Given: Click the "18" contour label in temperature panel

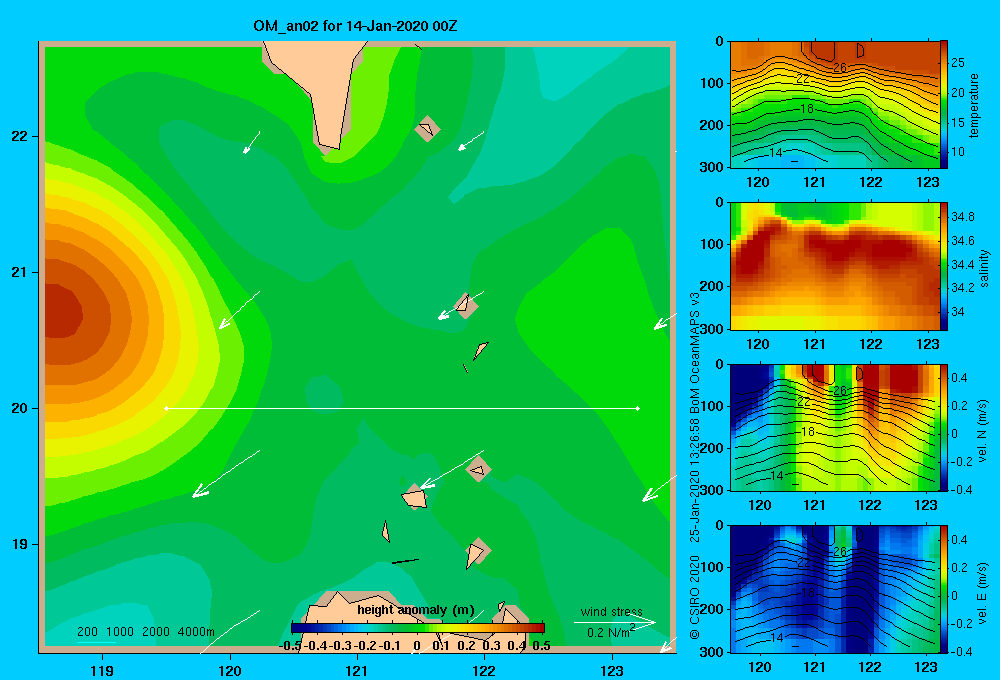Looking at the screenshot, I should click(807, 108).
